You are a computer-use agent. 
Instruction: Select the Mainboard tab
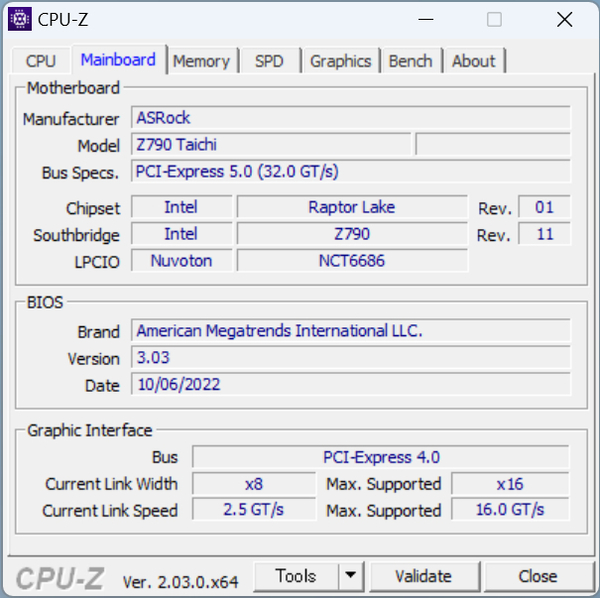pyautogui.click(x=119, y=60)
